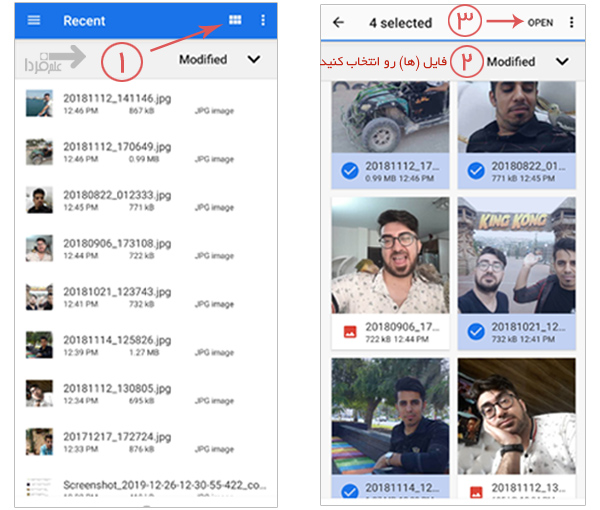Image resolution: width=600 pixels, height=510 pixels.
Task: Open the overflow menu in Recent toolbar
Action: (x=263, y=20)
